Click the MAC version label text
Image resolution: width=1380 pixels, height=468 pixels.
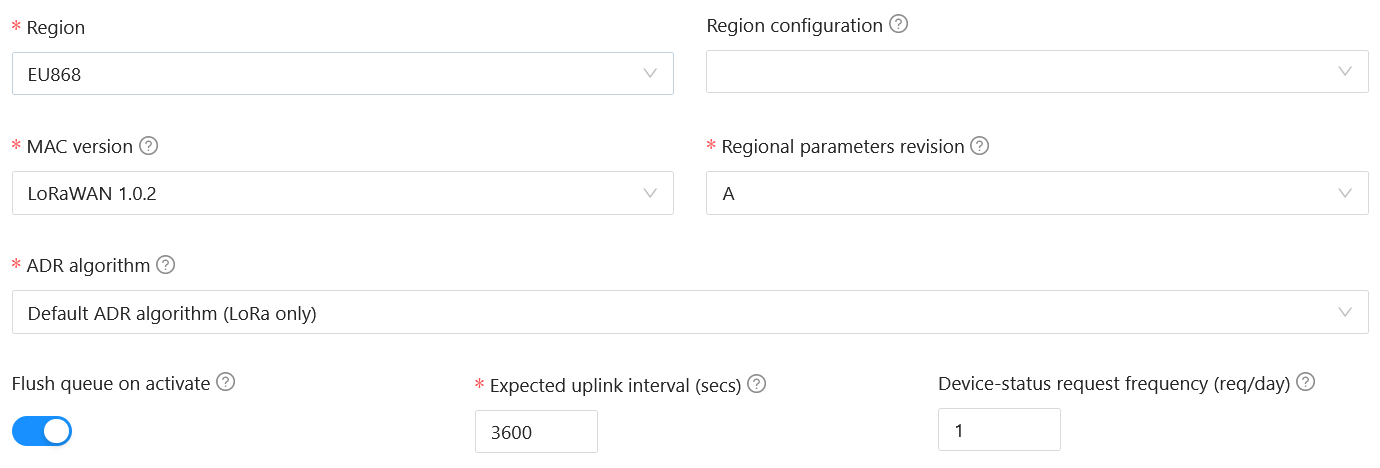[x=80, y=146]
